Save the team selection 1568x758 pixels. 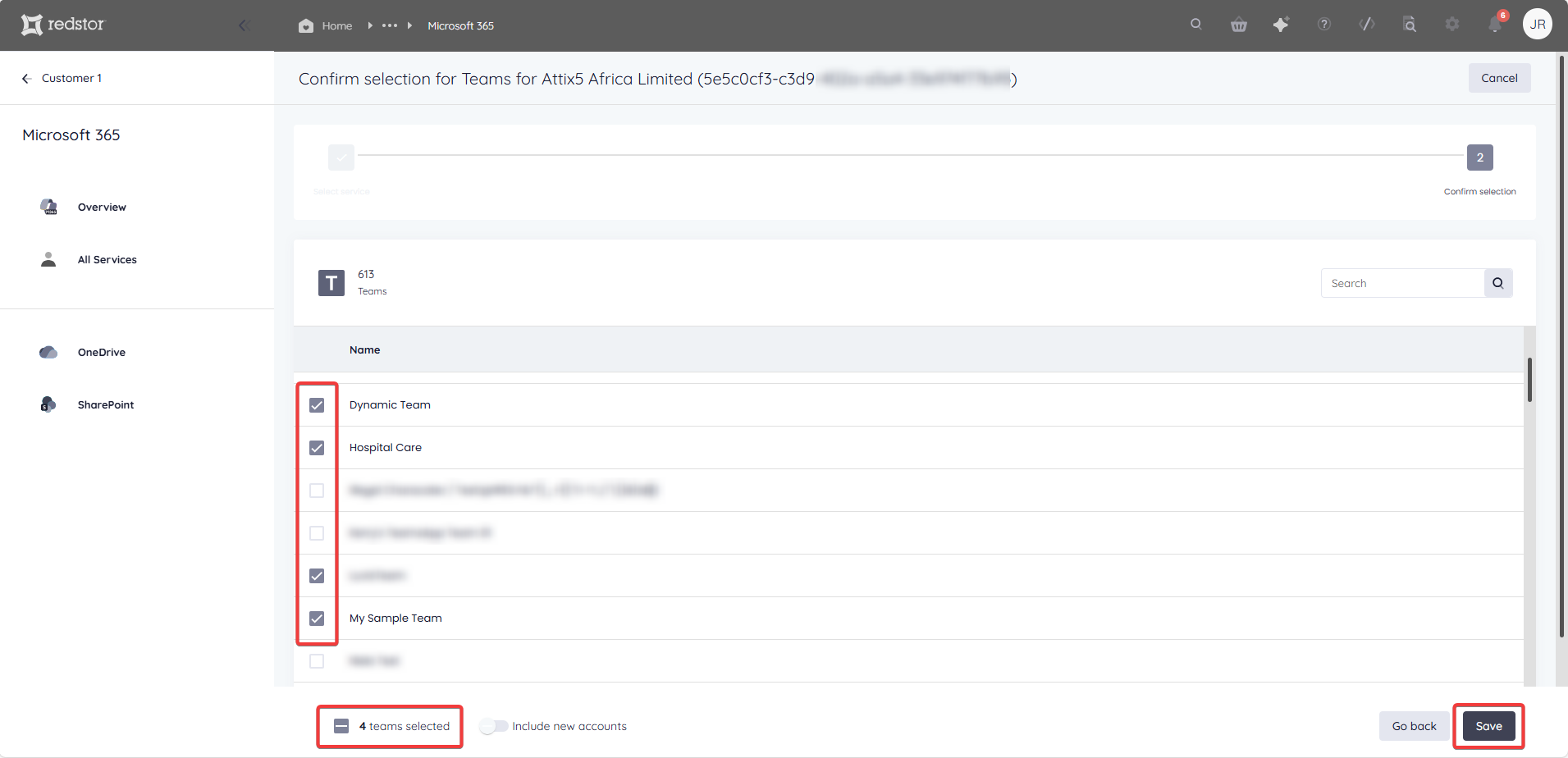[1488, 726]
